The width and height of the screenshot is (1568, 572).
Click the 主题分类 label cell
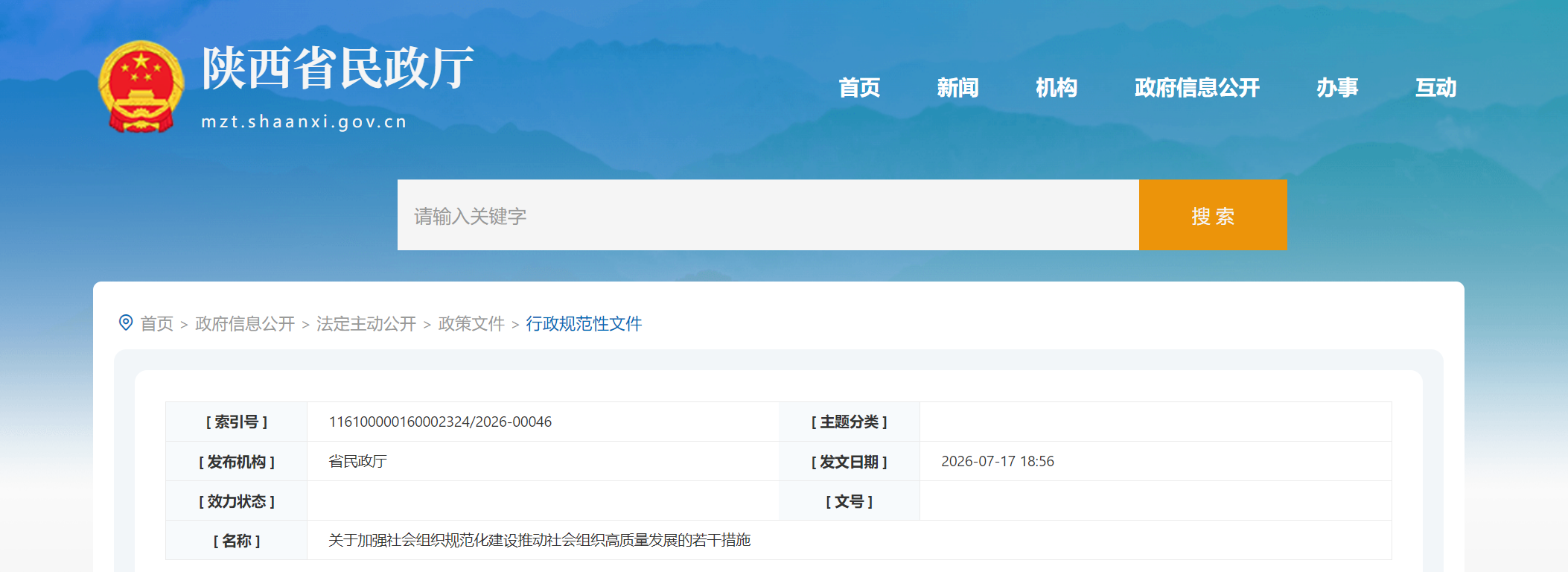850,422
